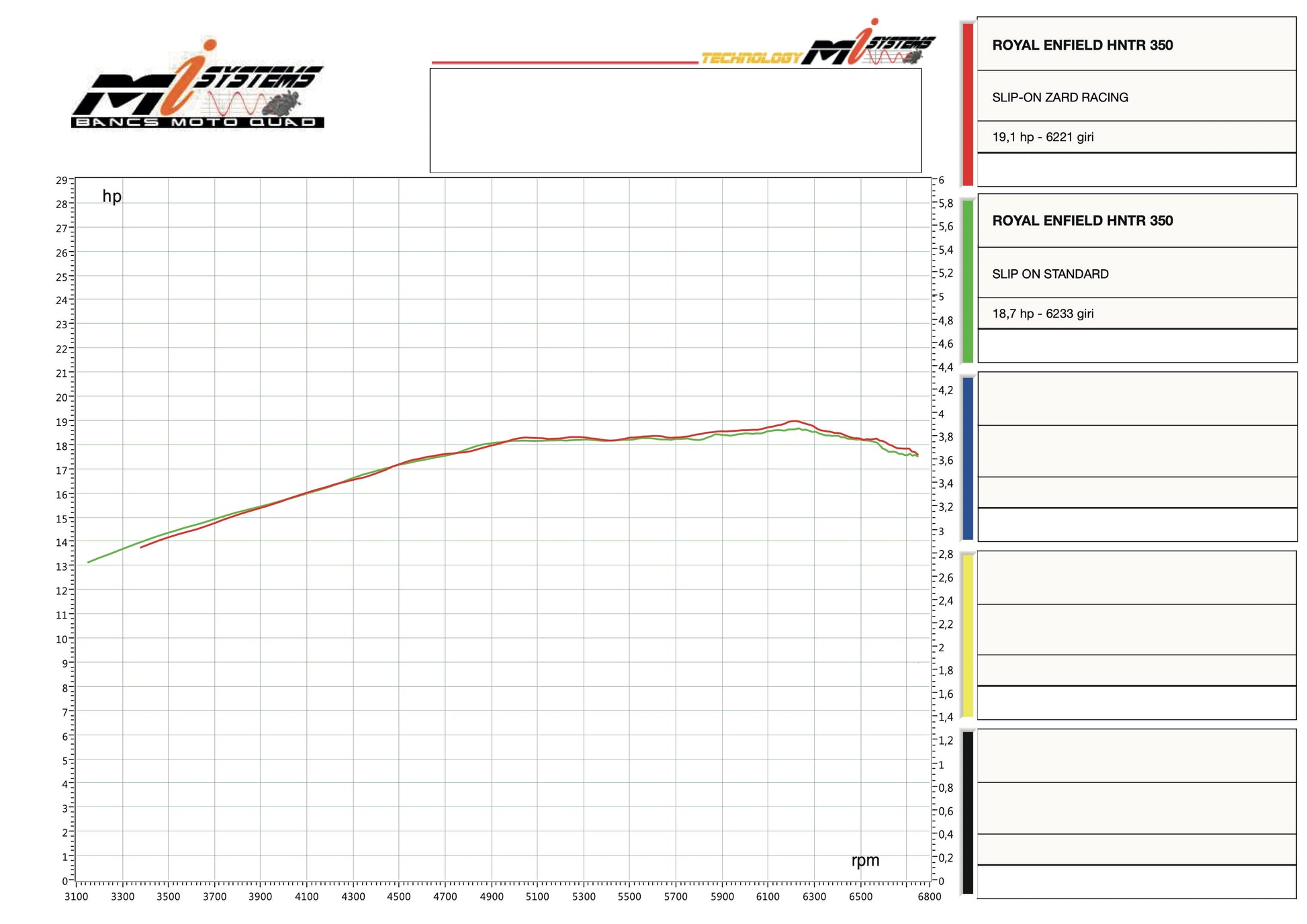Click the rpm axis label
1307x924 pixels.
[x=864, y=860]
